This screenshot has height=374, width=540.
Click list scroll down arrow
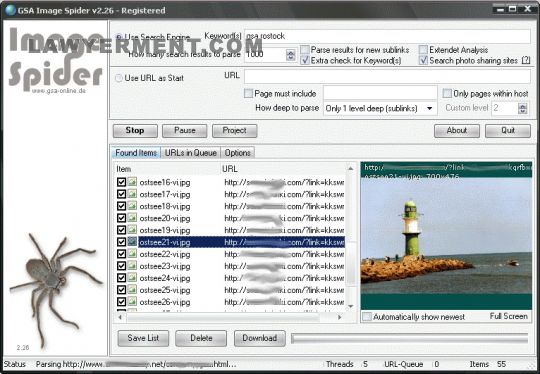[351, 306]
